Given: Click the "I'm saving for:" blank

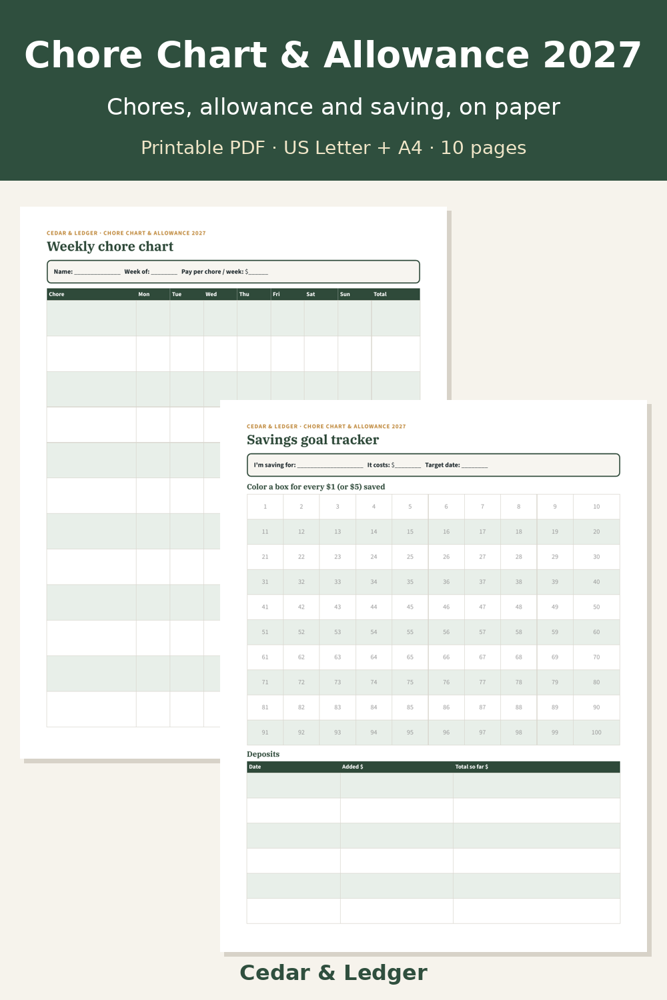Looking at the screenshot, I should (330, 465).
